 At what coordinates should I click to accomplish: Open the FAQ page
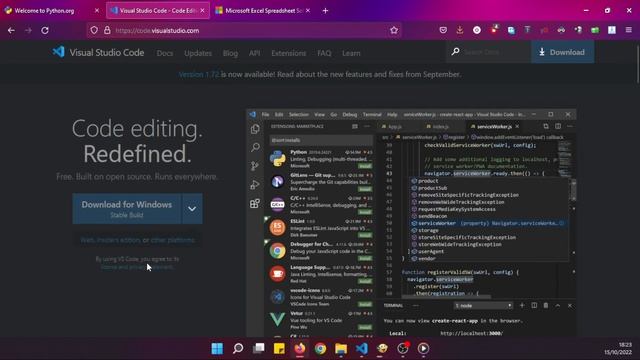pyautogui.click(x=324, y=53)
